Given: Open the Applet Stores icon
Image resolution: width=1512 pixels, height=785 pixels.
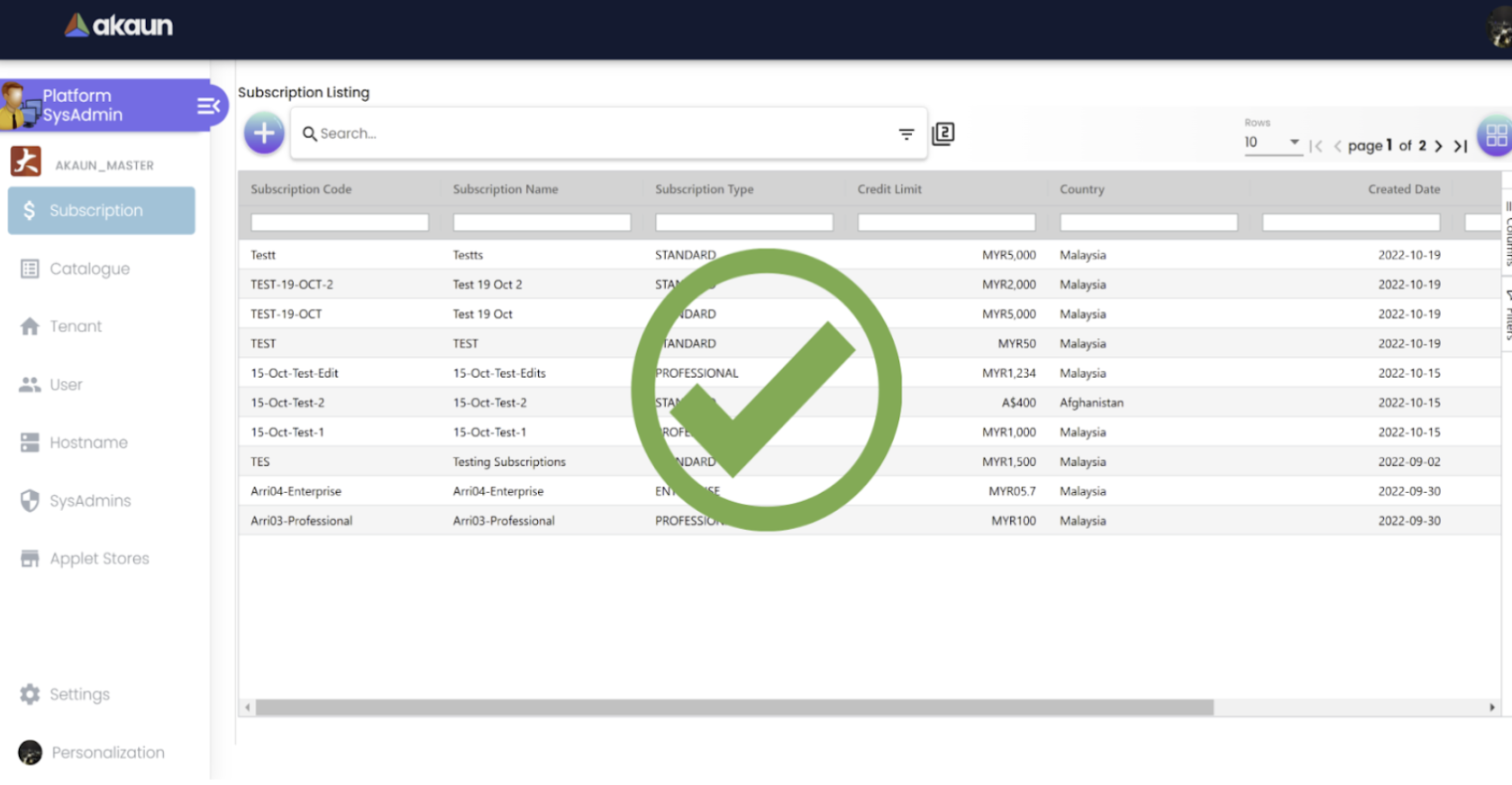Looking at the screenshot, I should [30, 559].
